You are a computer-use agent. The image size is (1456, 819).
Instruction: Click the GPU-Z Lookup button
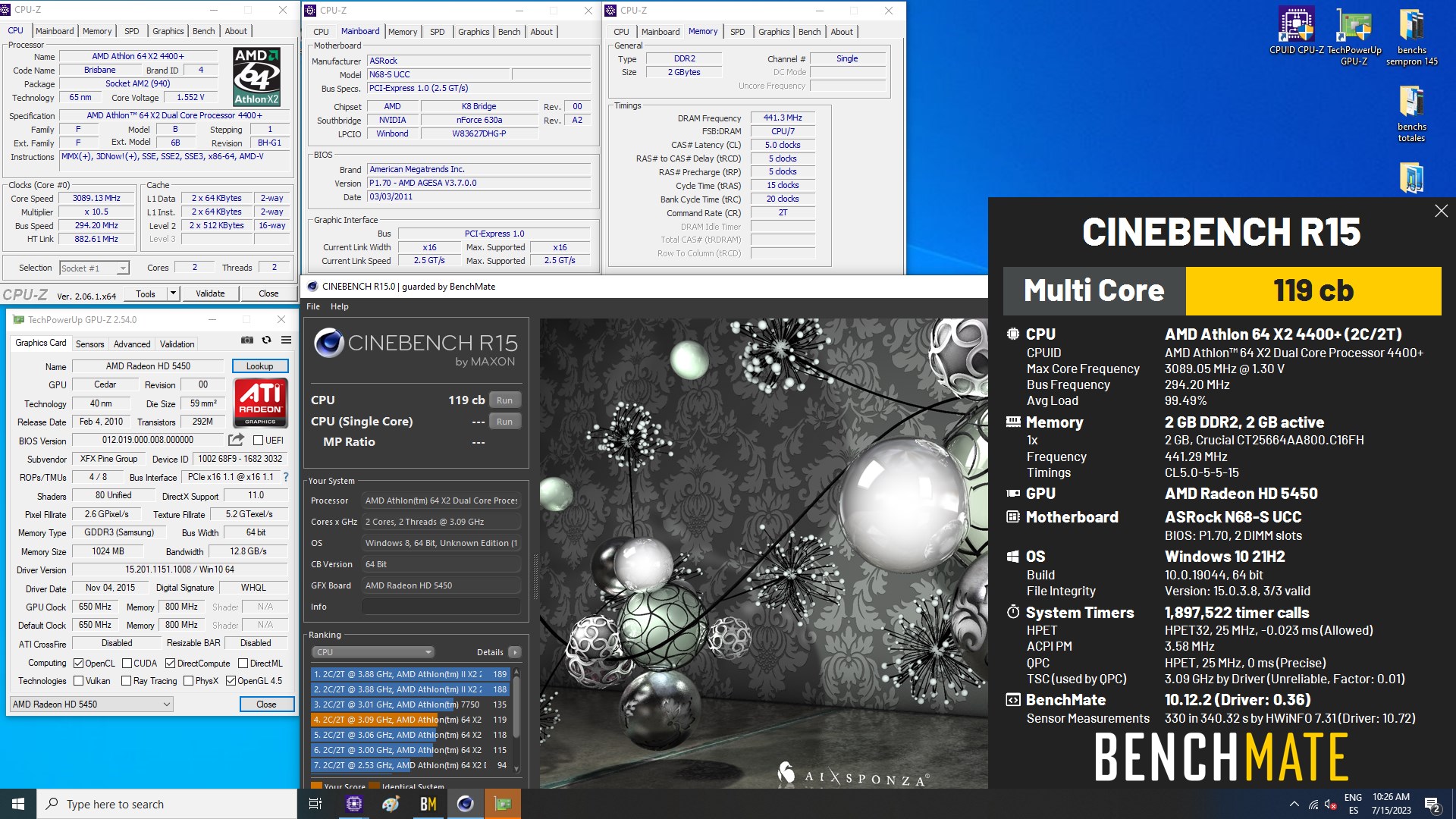pyautogui.click(x=260, y=366)
